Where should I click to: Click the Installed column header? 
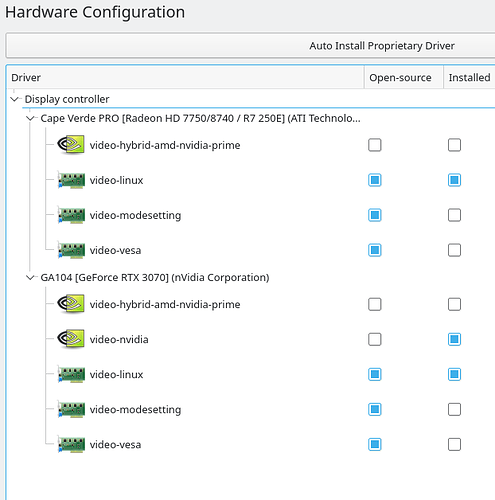click(x=469, y=77)
